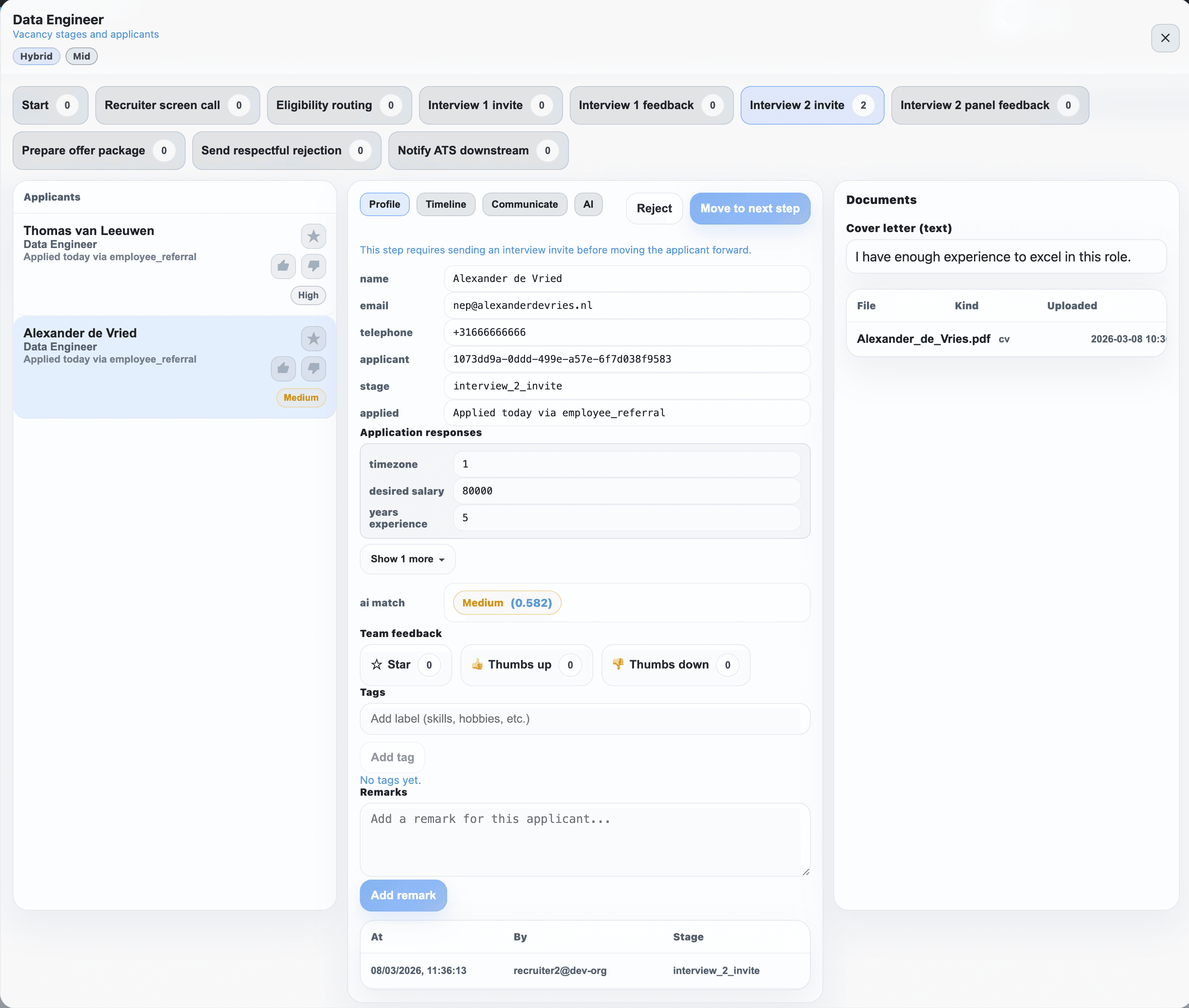
Task: Click 'Move to next step'
Action: tap(750, 208)
